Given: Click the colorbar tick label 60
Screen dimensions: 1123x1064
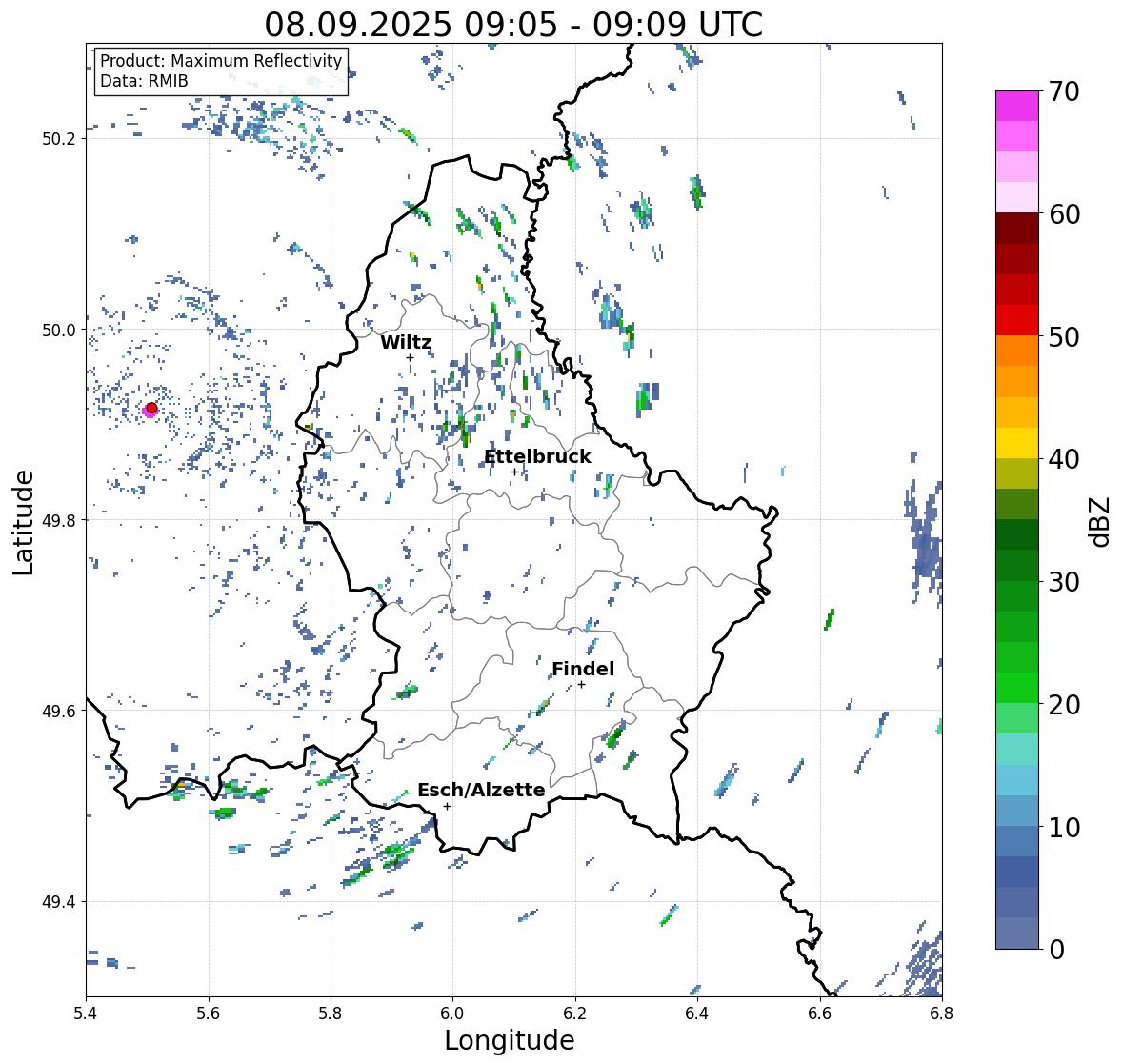Looking at the screenshot, I should pyautogui.click(x=1064, y=214).
